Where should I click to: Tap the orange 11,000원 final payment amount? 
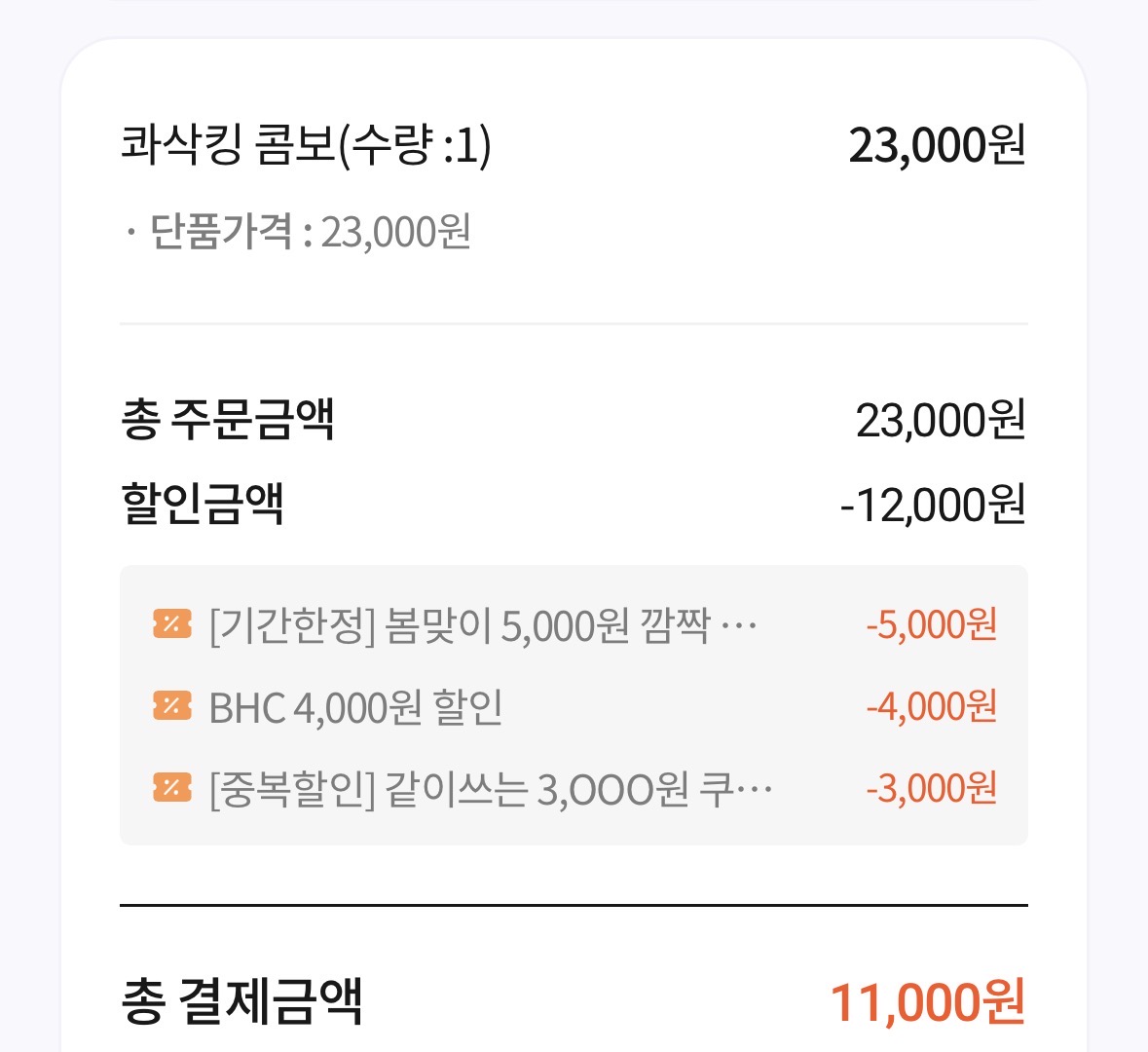[x=926, y=1002]
